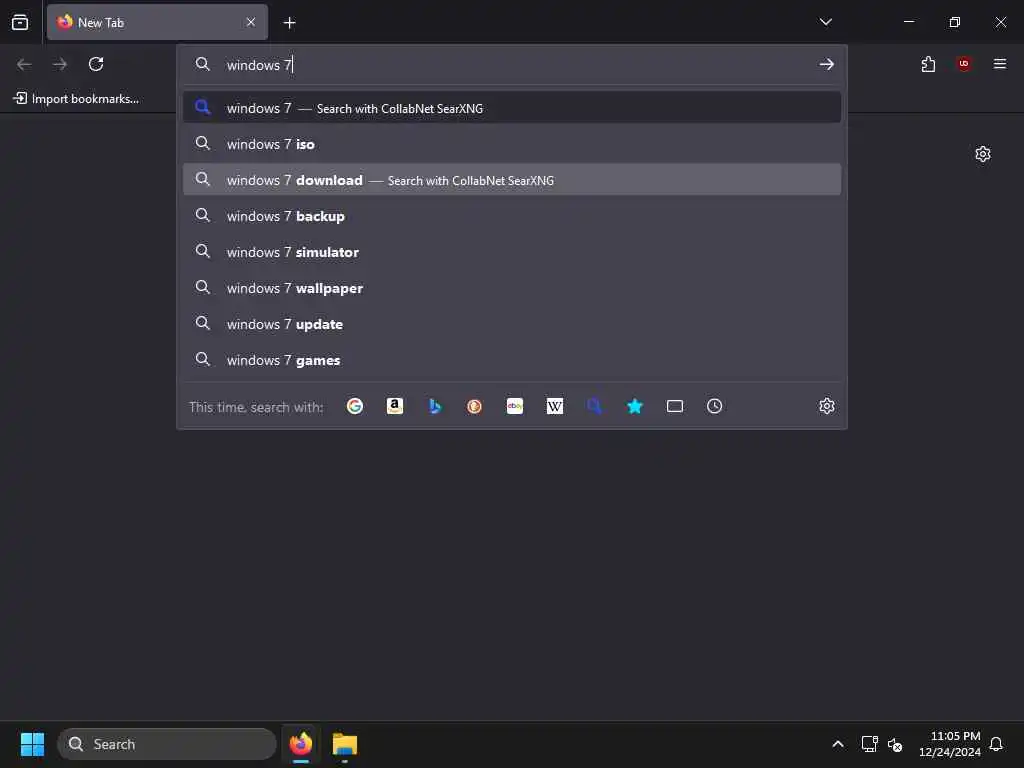
Task: Open Firefox View icon
Action: point(20,22)
